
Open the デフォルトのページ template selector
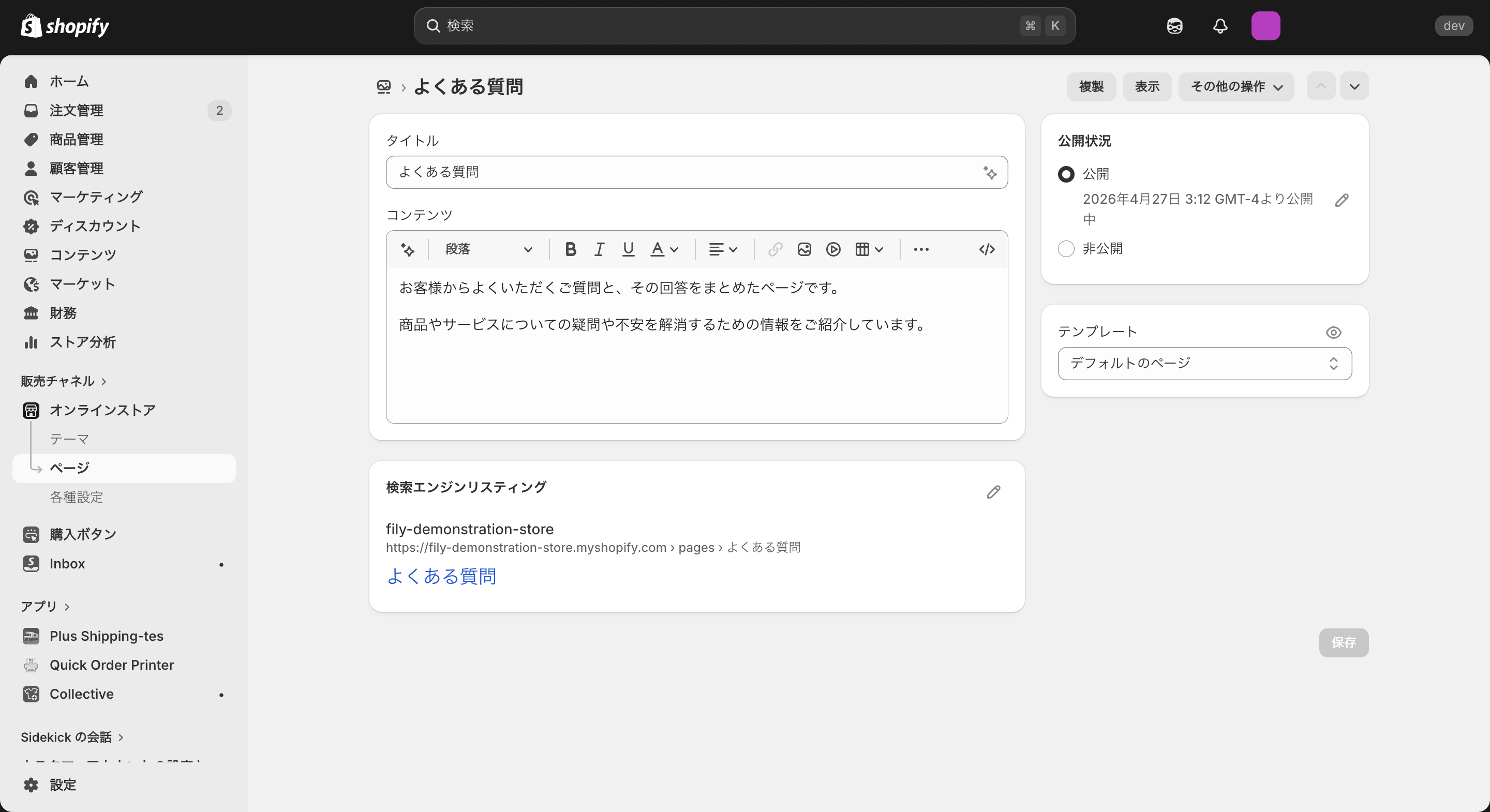[1204, 363]
